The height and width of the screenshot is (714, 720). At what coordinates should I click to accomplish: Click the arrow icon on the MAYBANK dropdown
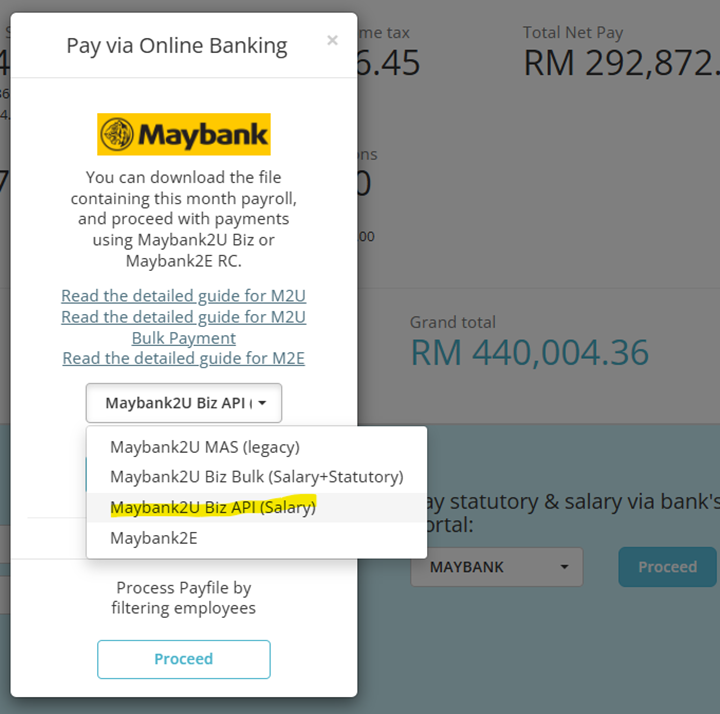click(x=564, y=567)
